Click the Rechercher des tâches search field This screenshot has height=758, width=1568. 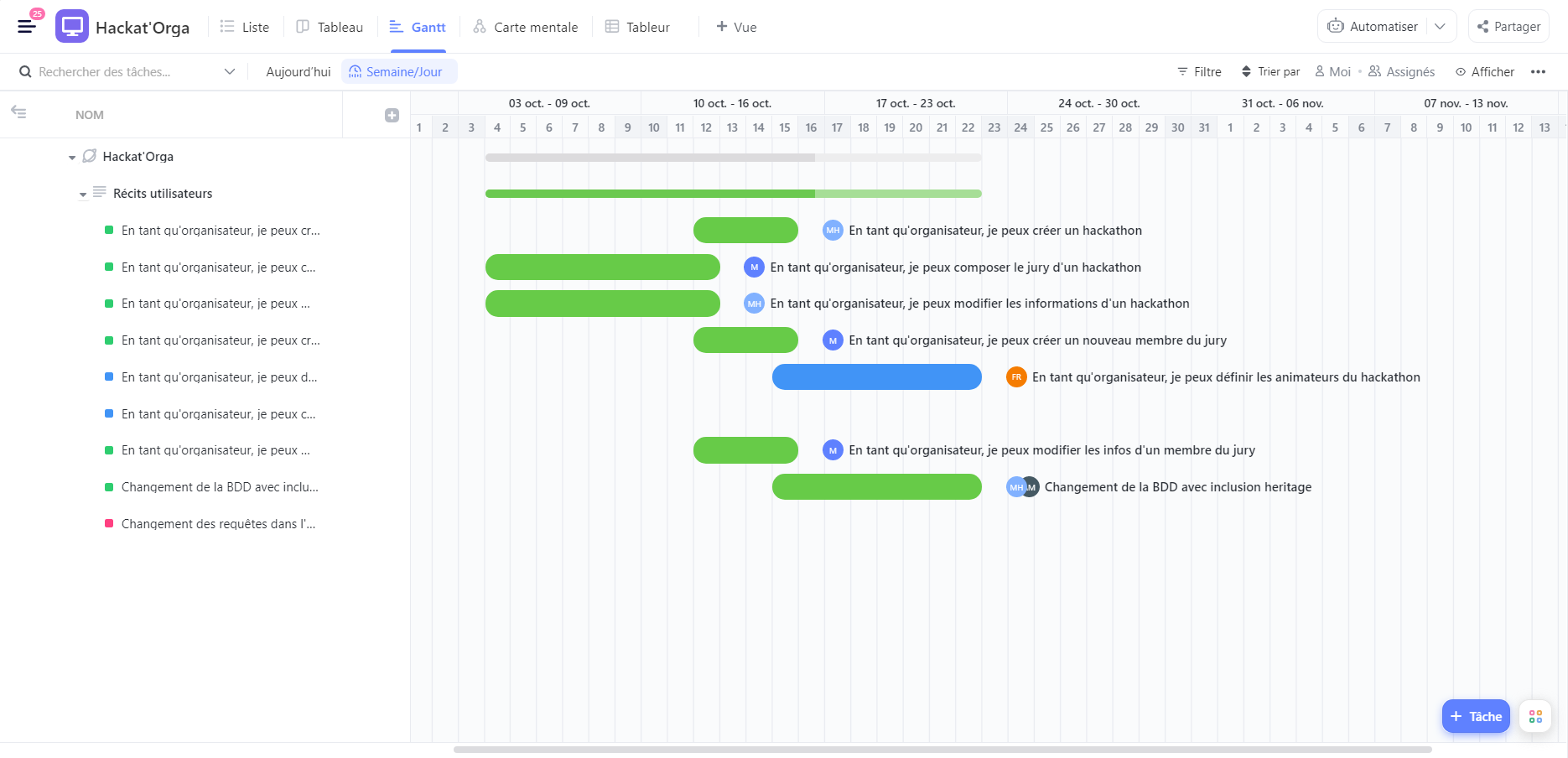coord(126,72)
